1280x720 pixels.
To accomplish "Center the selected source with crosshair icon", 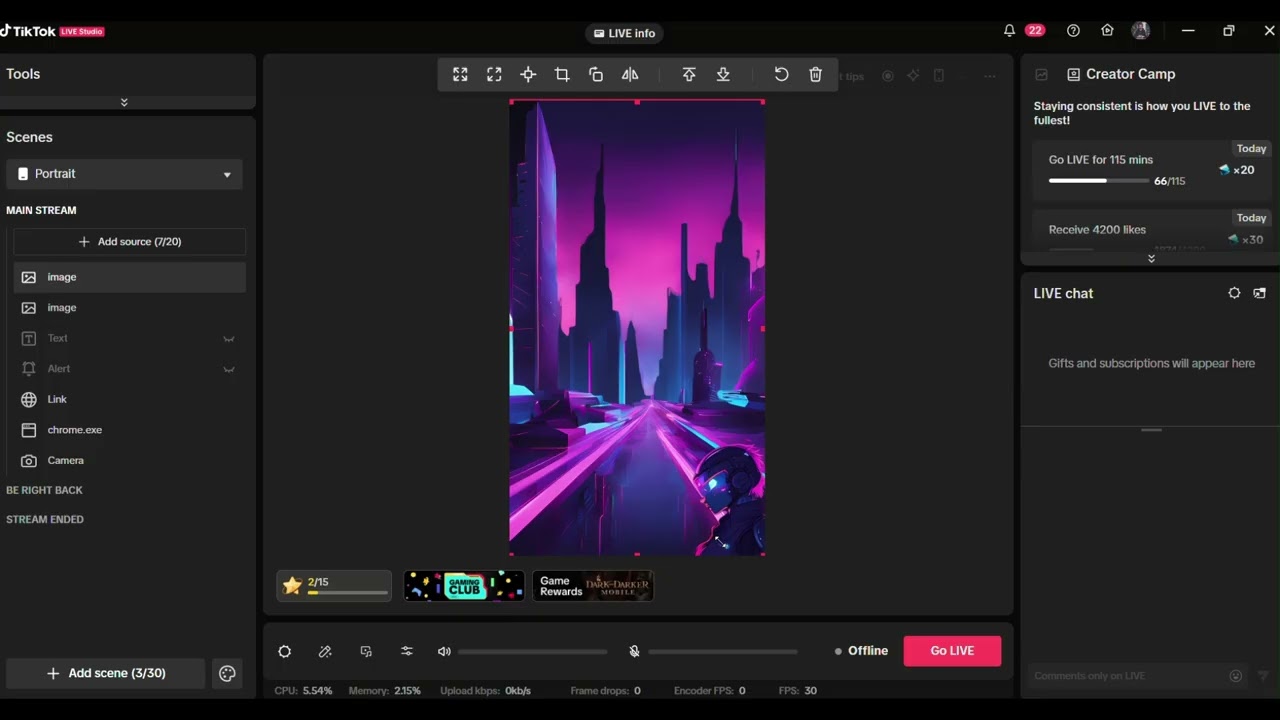I will click(528, 75).
